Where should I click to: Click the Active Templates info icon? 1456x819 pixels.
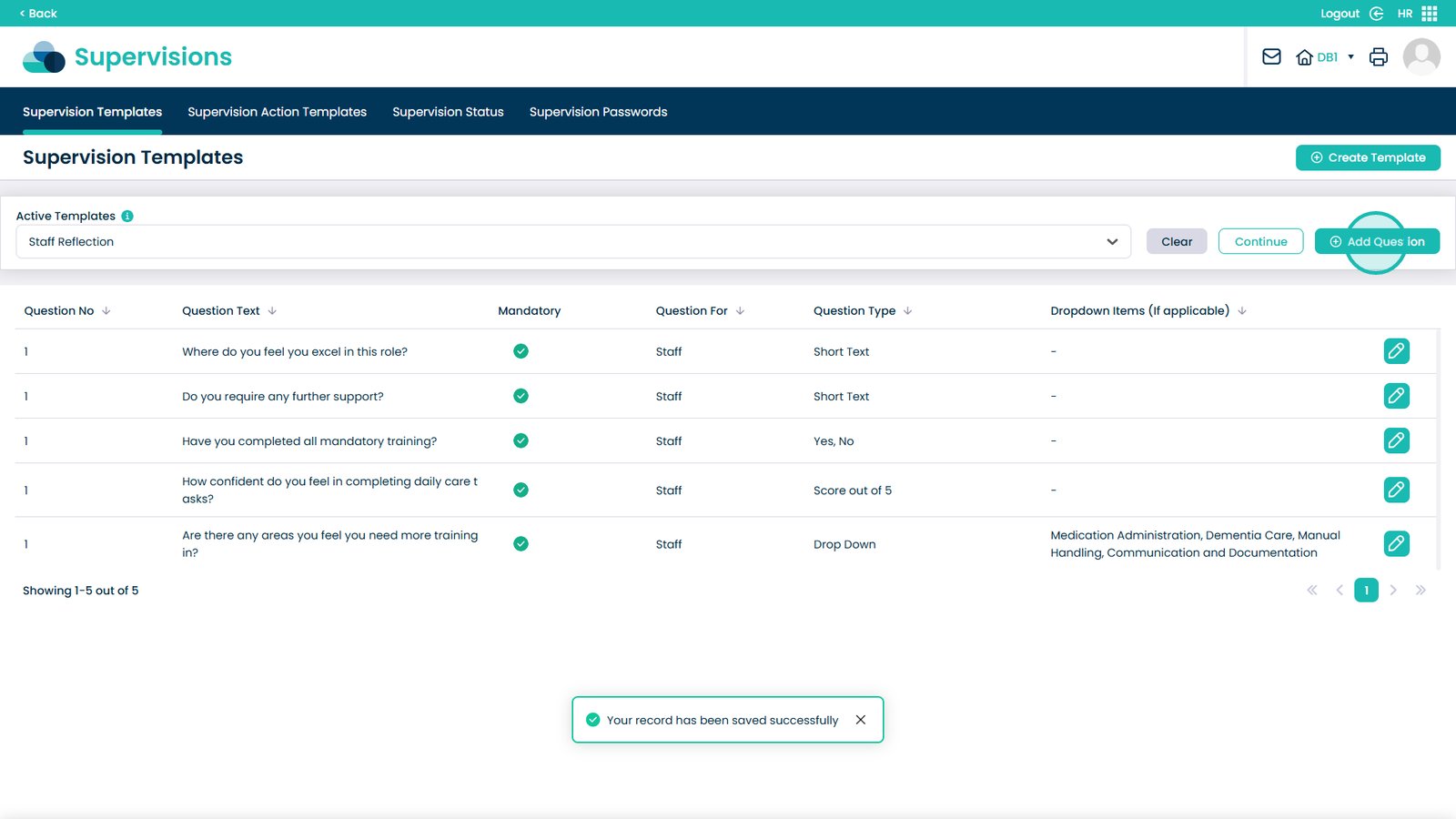click(x=127, y=216)
